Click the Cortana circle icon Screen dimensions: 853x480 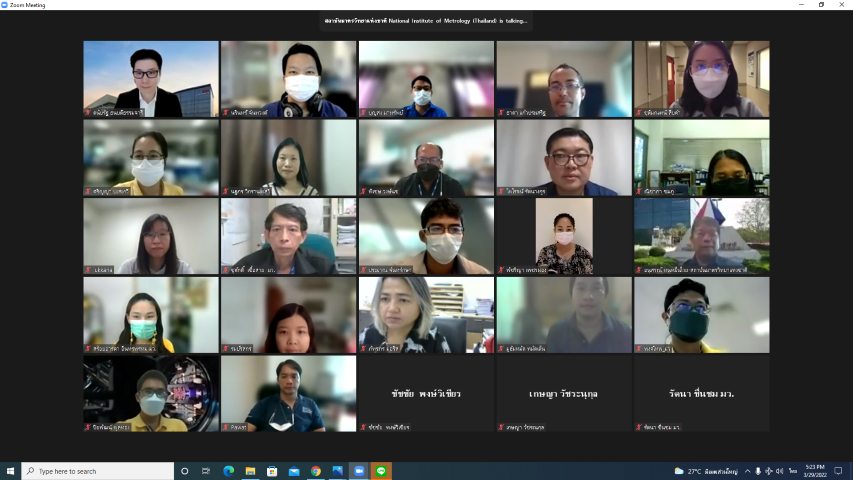tap(185, 471)
